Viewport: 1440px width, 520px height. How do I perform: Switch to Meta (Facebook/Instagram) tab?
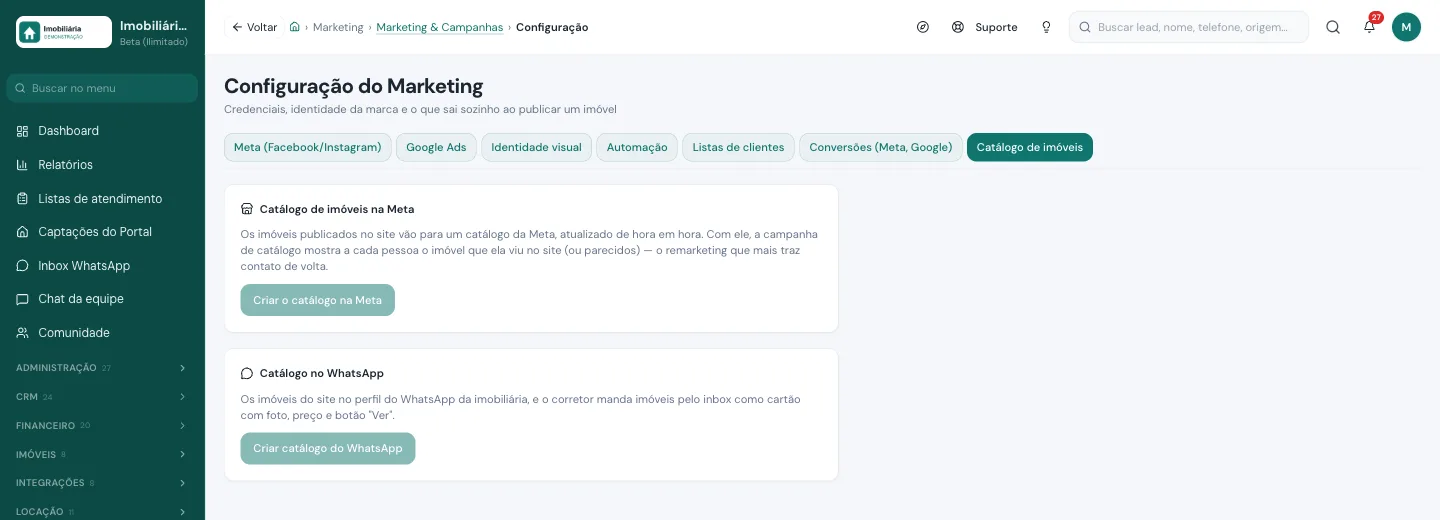pyautogui.click(x=308, y=147)
